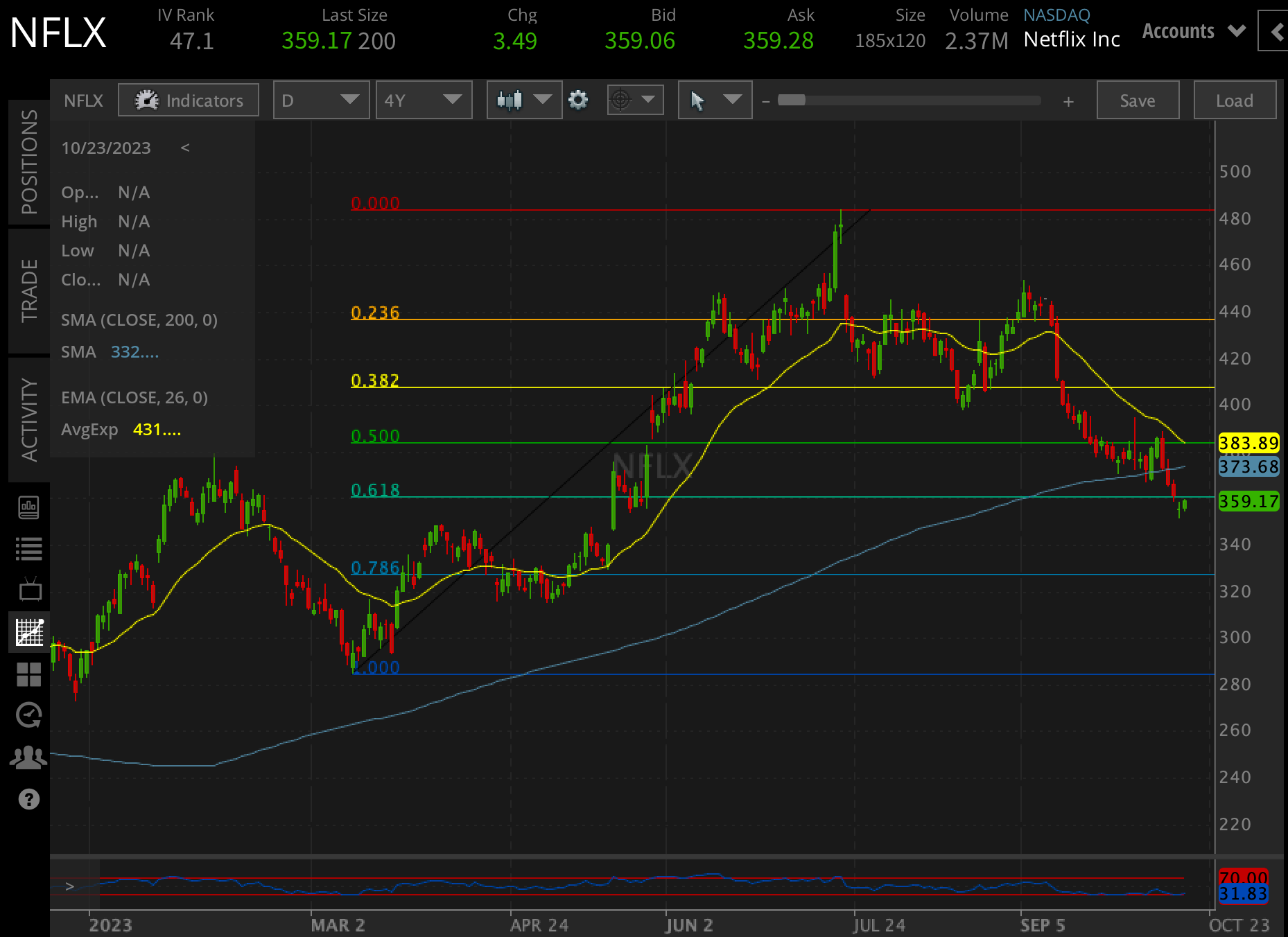Click the NASDAQ exchange label
1288x937 pixels.
pyautogui.click(x=1056, y=15)
